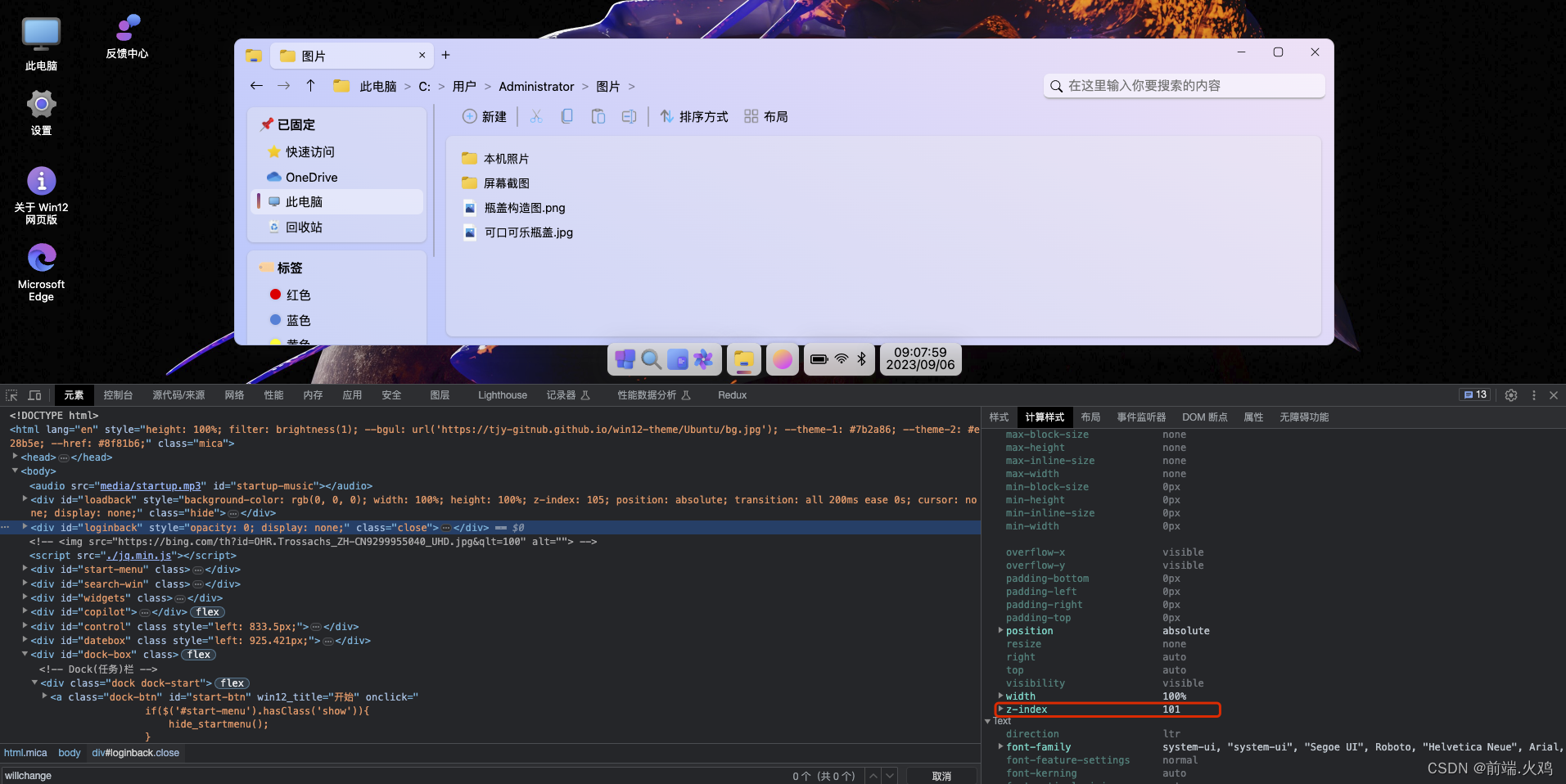Switch to 网络 tab
This screenshot has width=1566, height=784.
click(234, 395)
